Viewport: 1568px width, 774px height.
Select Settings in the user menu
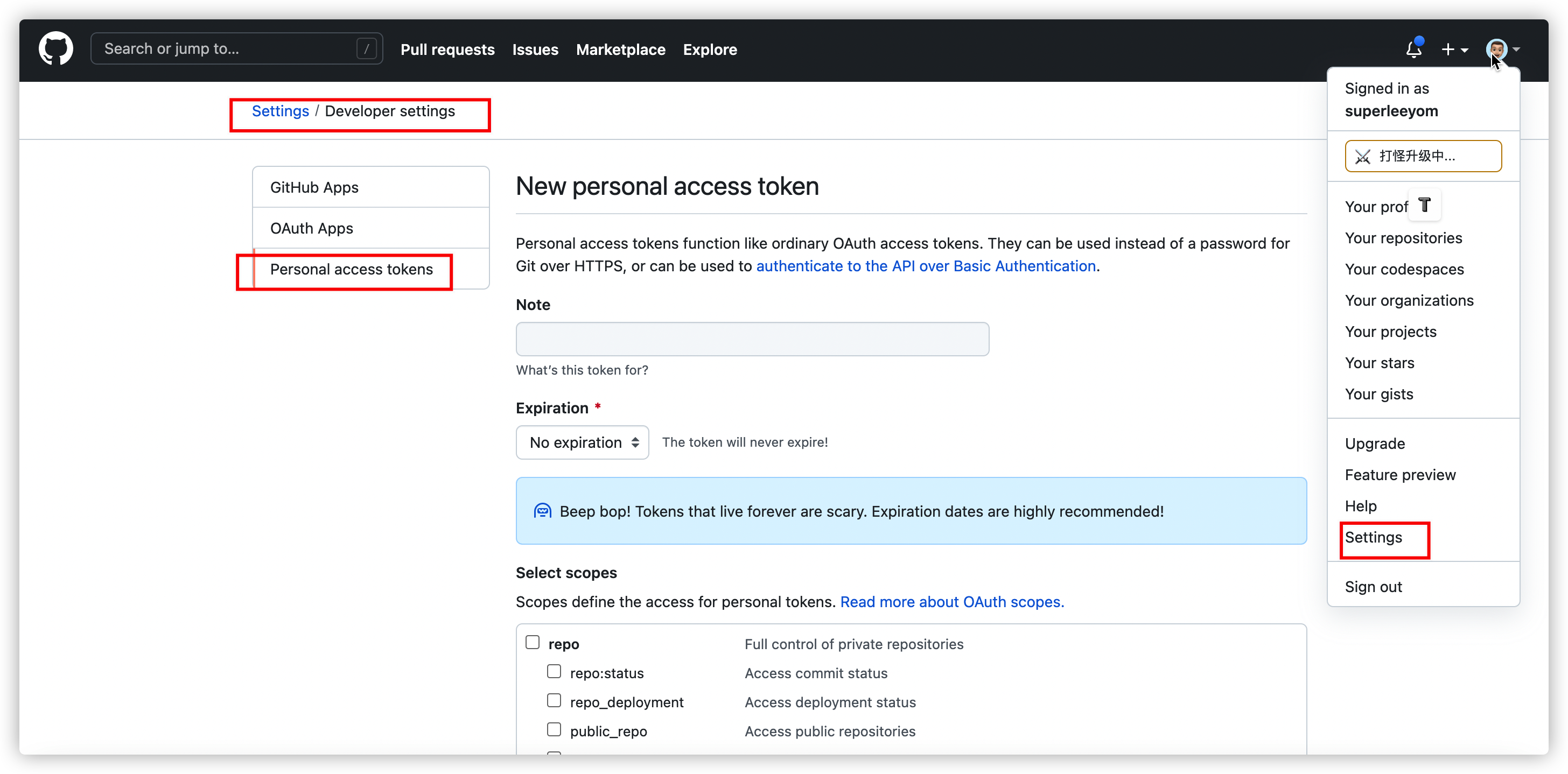[1373, 537]
